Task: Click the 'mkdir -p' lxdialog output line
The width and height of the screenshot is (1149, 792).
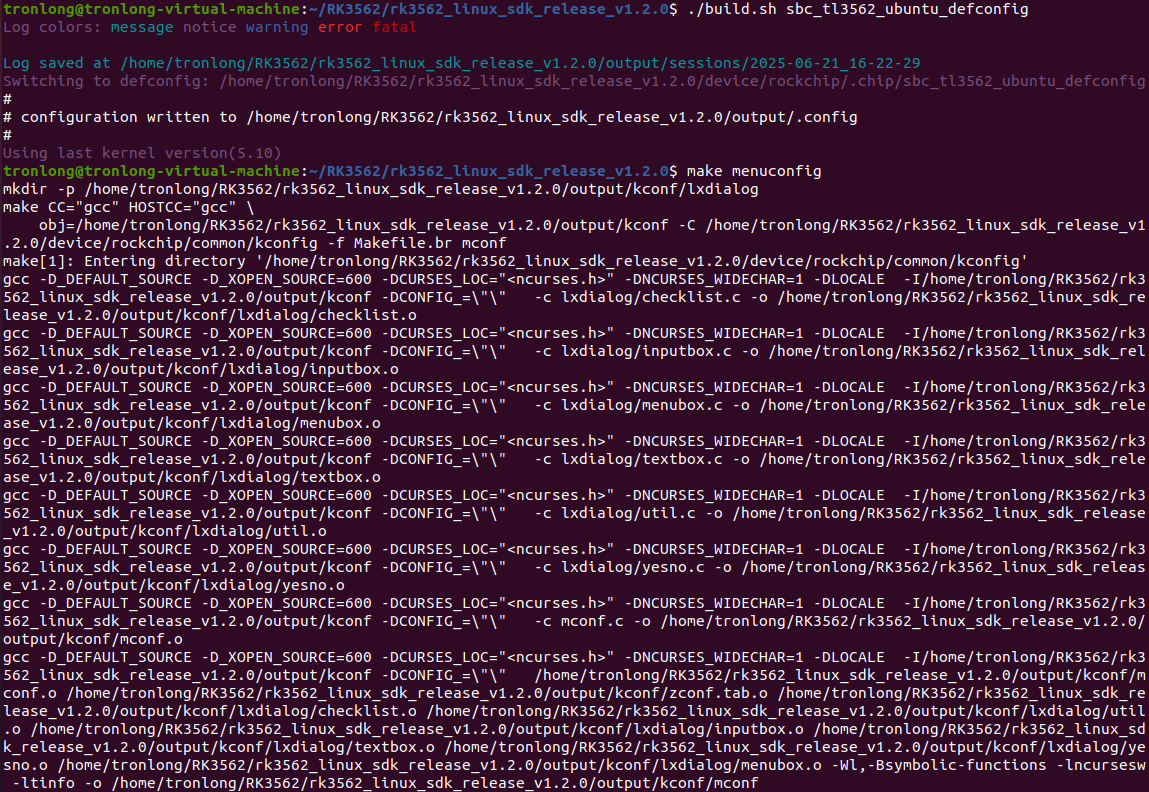Action: [380, 189]
